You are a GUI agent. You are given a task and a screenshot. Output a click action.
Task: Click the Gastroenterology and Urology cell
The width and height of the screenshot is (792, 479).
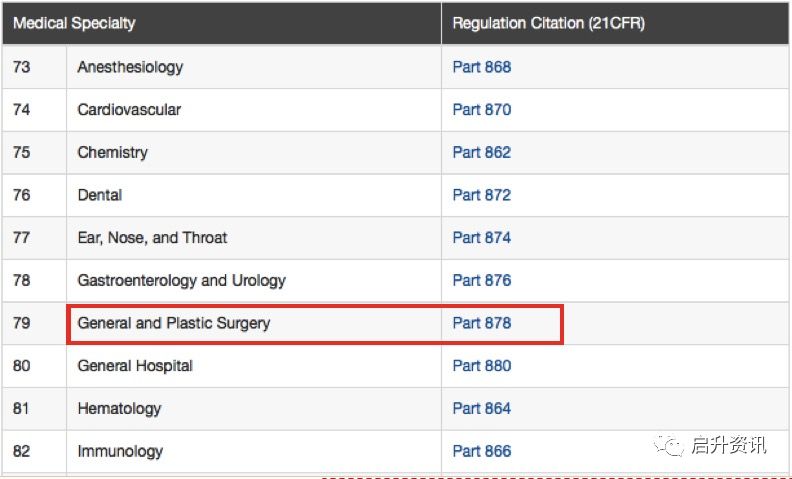point(181,280)
